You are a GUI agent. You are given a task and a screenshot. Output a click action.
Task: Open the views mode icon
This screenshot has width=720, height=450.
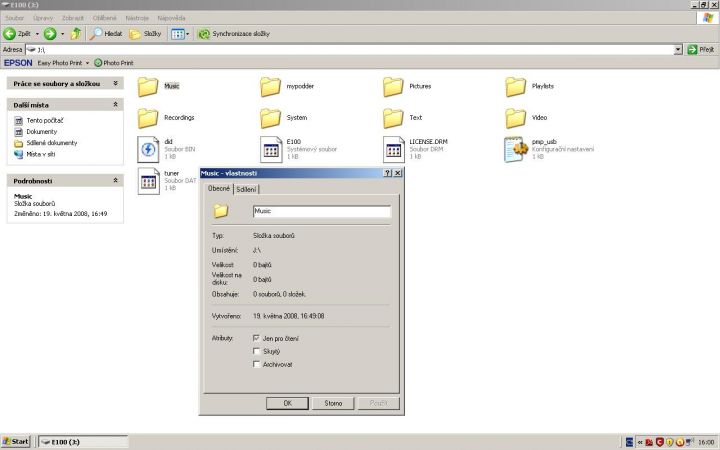(177, 34)
